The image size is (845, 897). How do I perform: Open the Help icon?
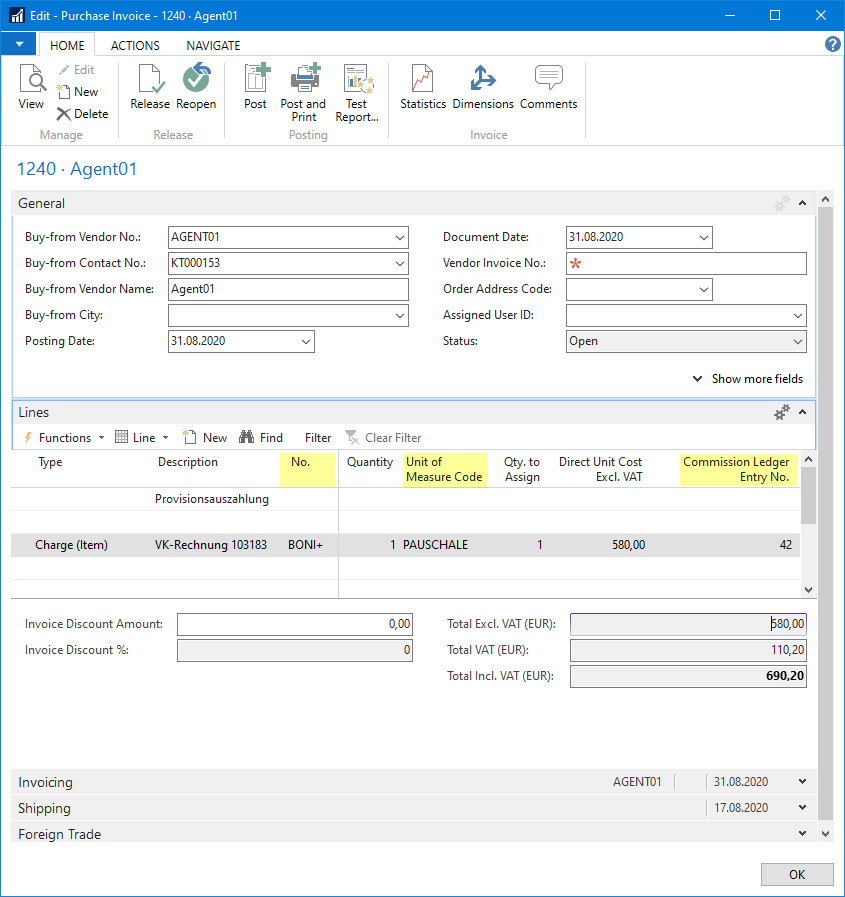point(833,45)
